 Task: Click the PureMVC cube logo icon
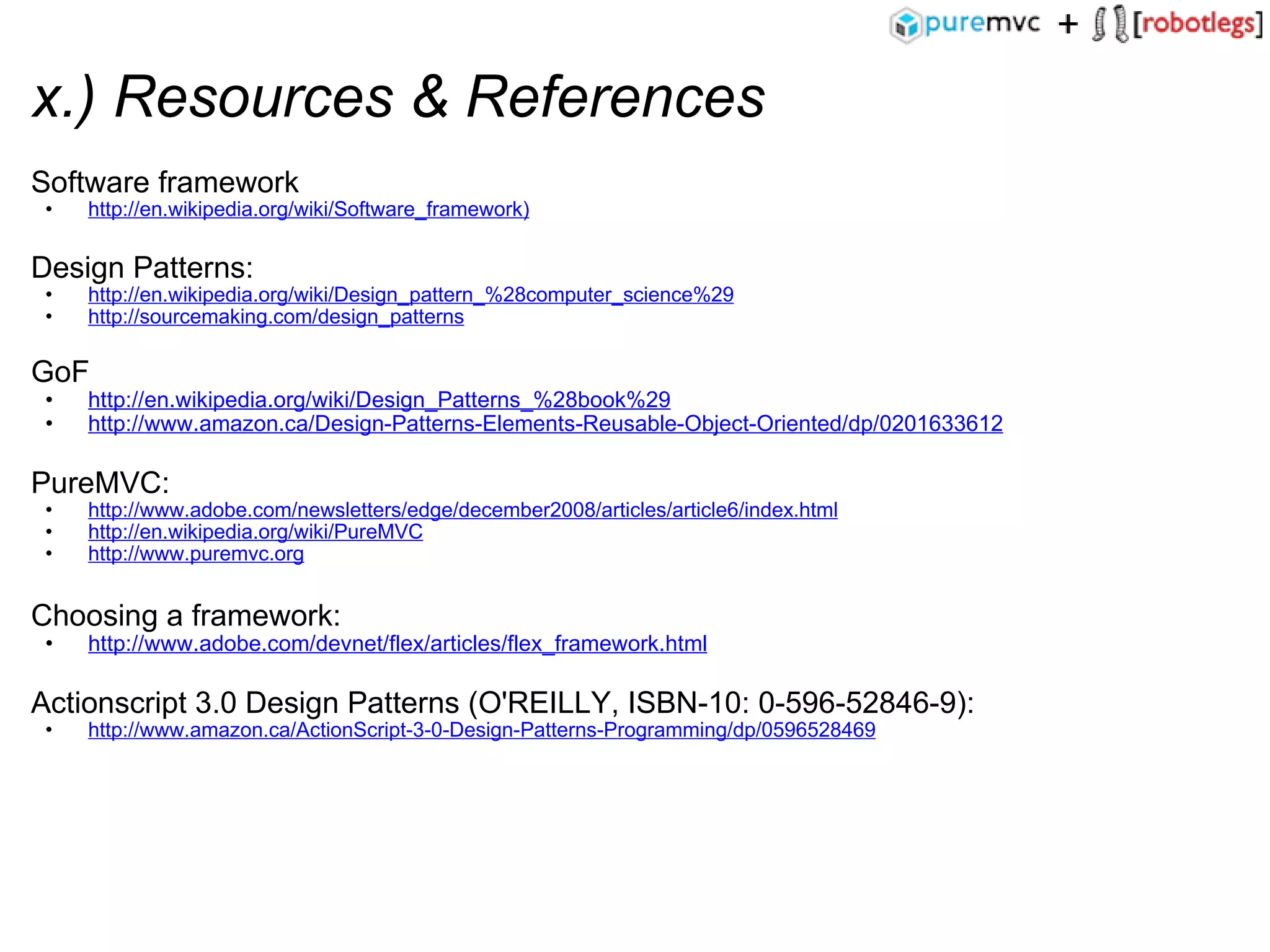point(907,25)
